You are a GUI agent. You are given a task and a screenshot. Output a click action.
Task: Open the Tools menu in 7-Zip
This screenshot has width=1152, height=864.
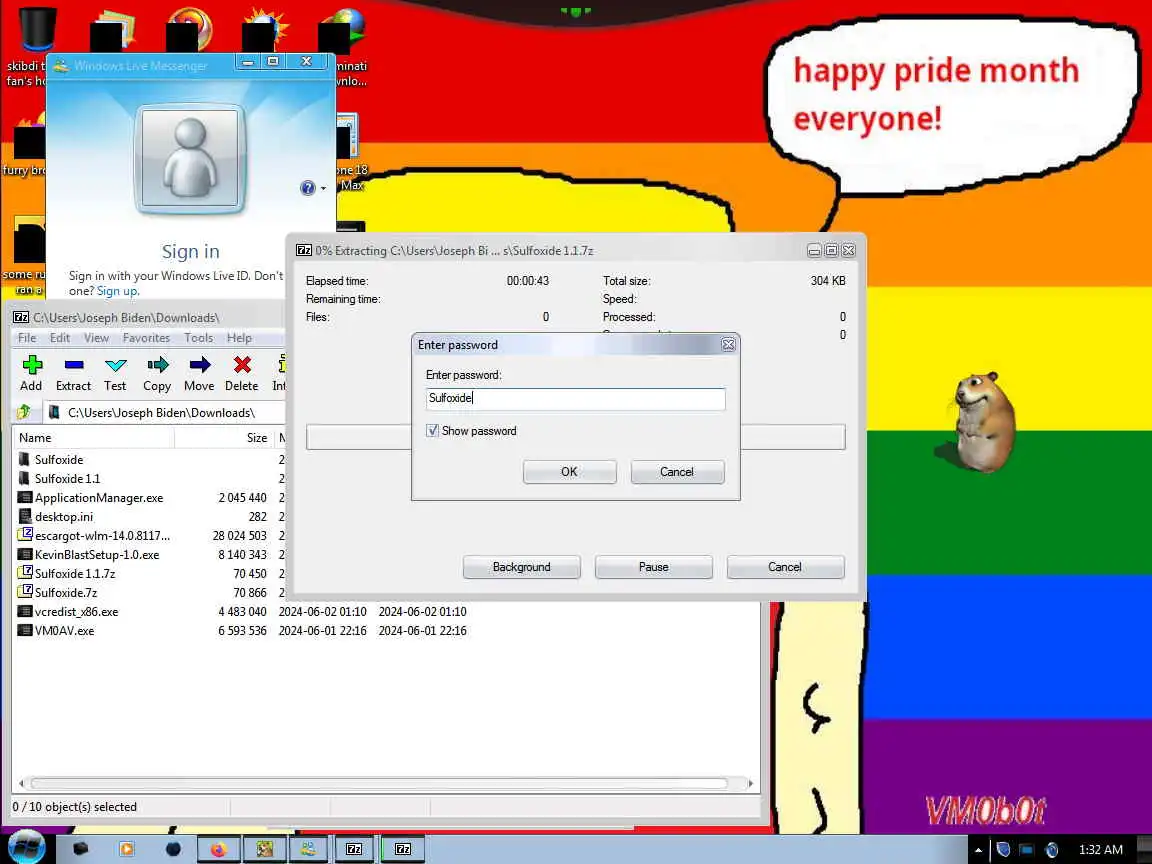click(x=198, y=338)
